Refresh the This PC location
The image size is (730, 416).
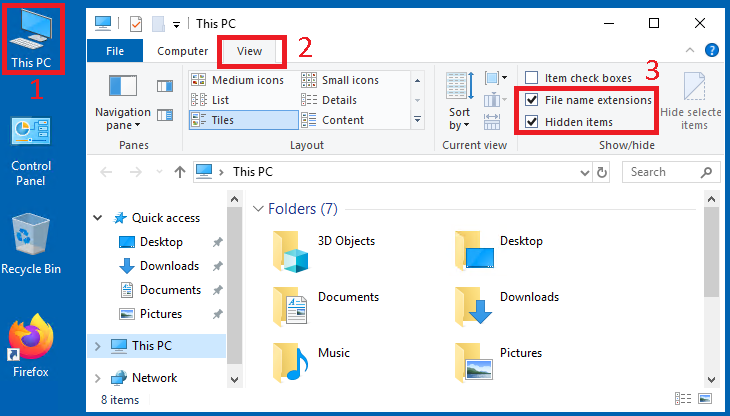pos(601,172)
